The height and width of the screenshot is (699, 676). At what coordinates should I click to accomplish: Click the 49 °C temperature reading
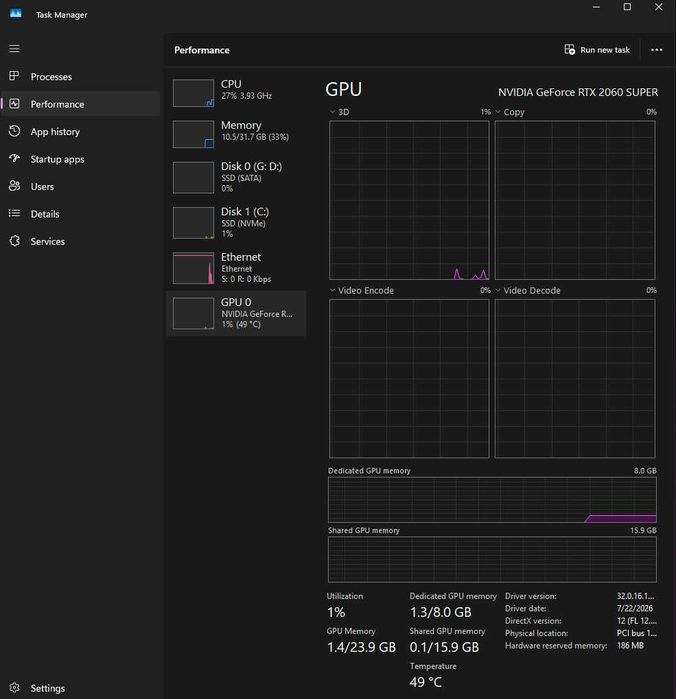pos(425,682)
